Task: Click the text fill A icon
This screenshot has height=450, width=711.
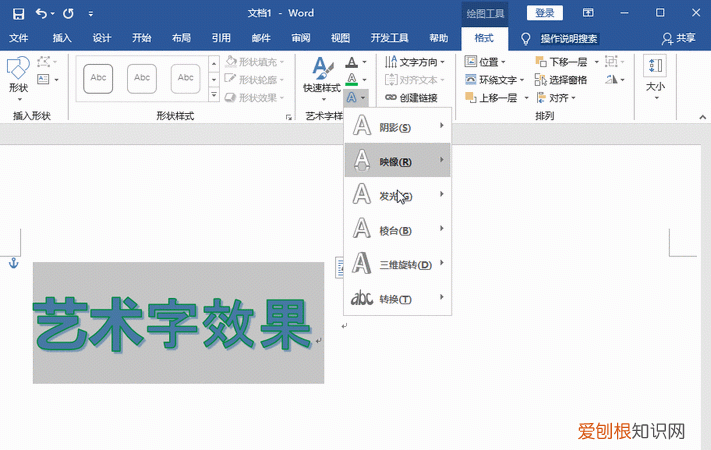Action: 351,62
